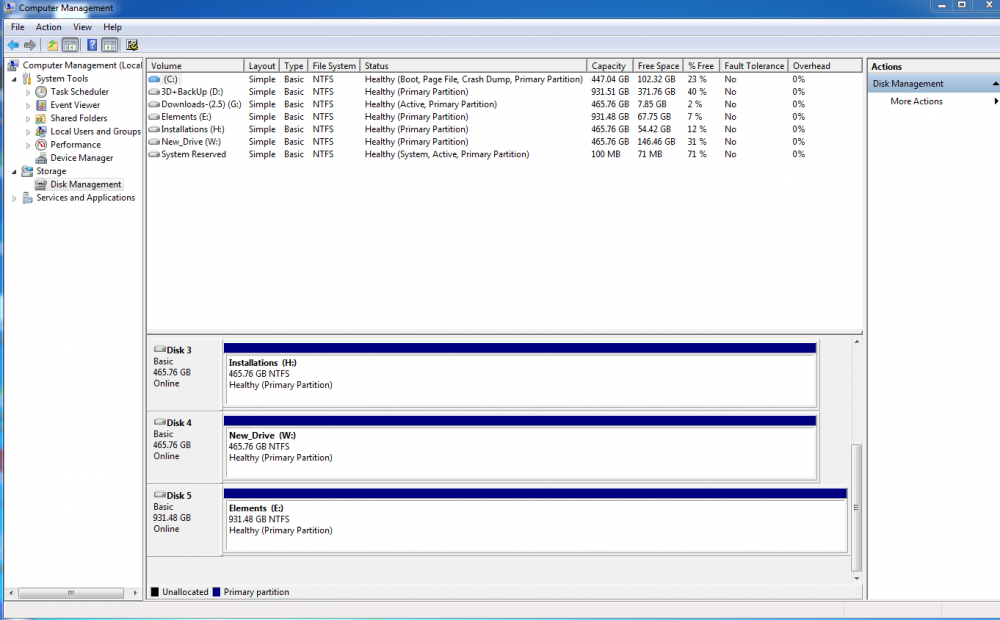Click the Services and Applications icon
The width and height of the screenshot is (1000, 620).
[27, 198]
